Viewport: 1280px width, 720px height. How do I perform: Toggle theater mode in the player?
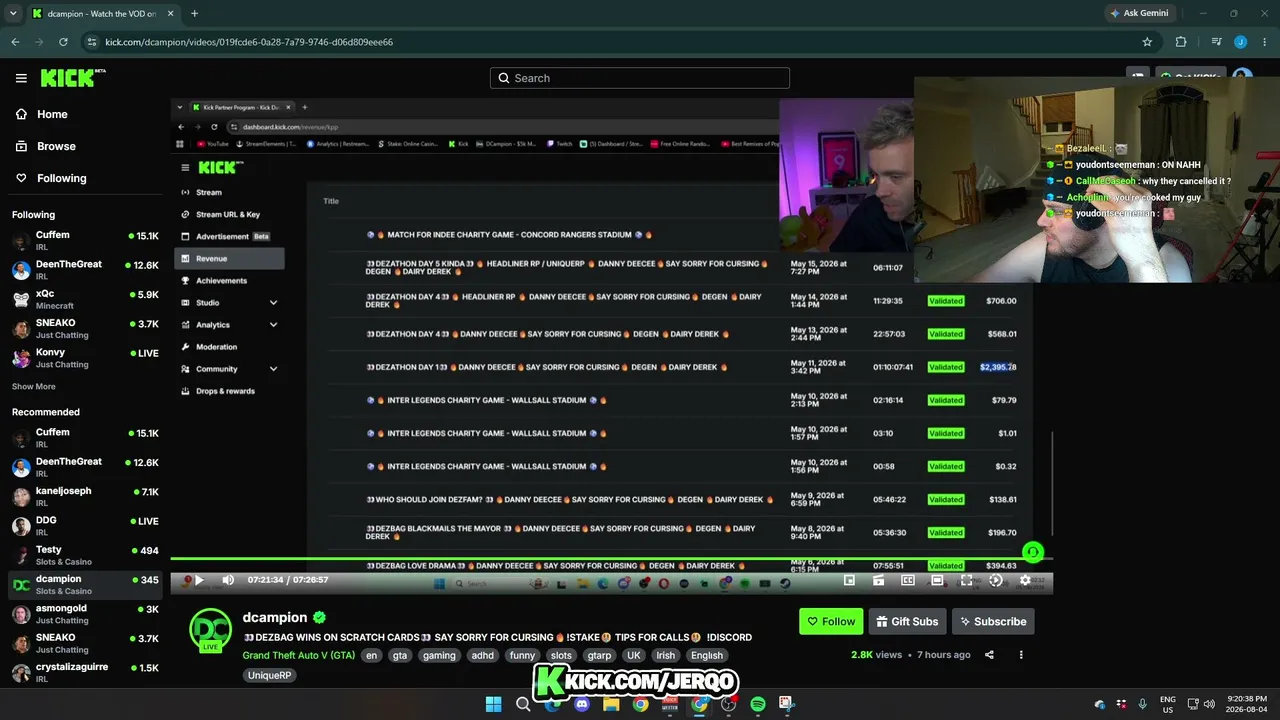(x=937, y=580)
